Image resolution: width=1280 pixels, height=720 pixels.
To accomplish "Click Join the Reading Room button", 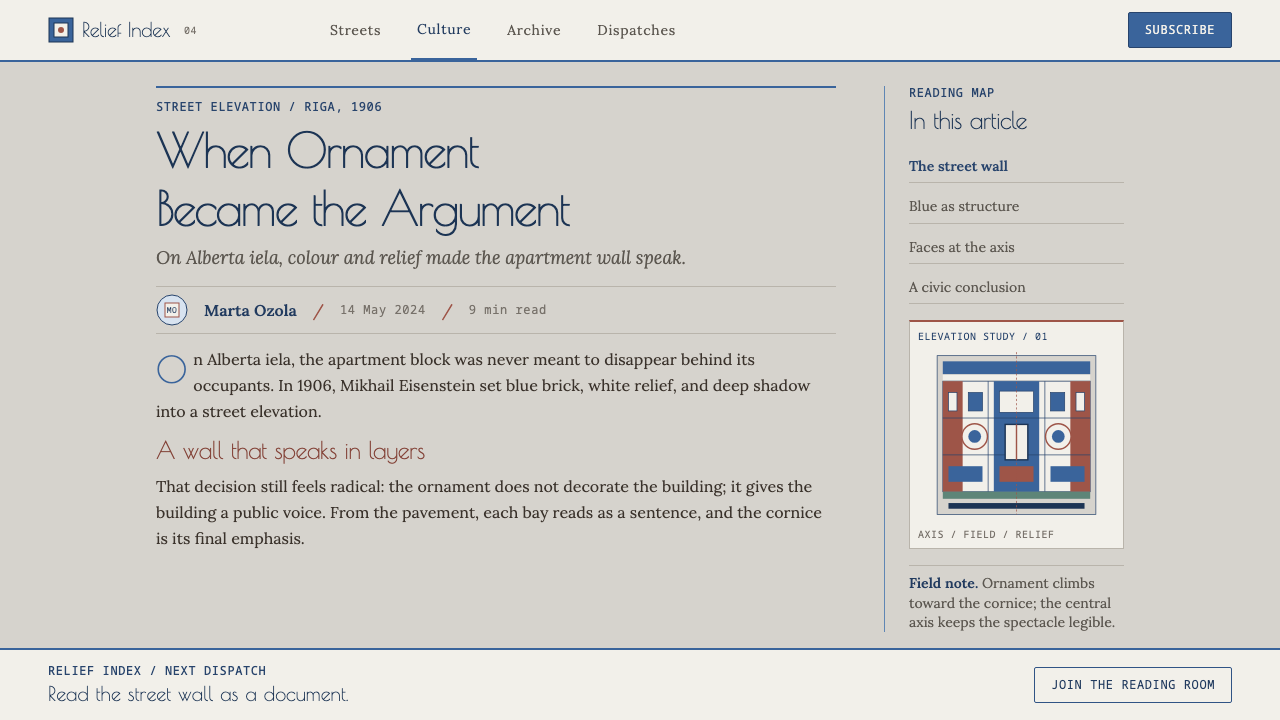I will click(1133, 685).
